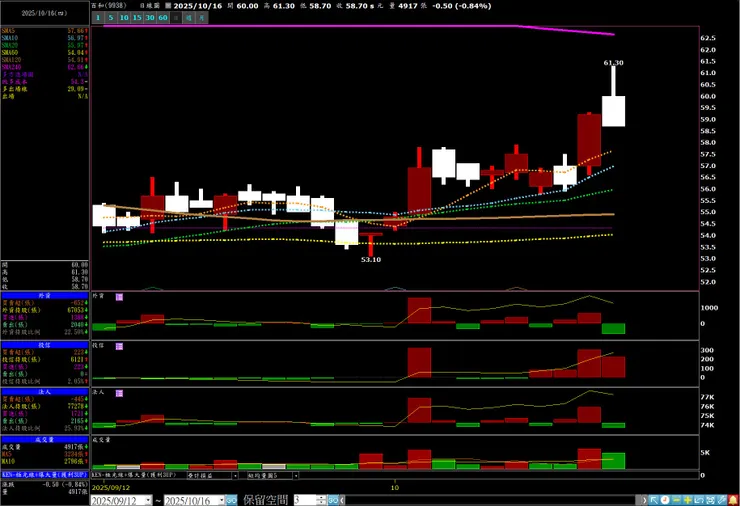Click the 投信 panel blue header

(44, 345)
